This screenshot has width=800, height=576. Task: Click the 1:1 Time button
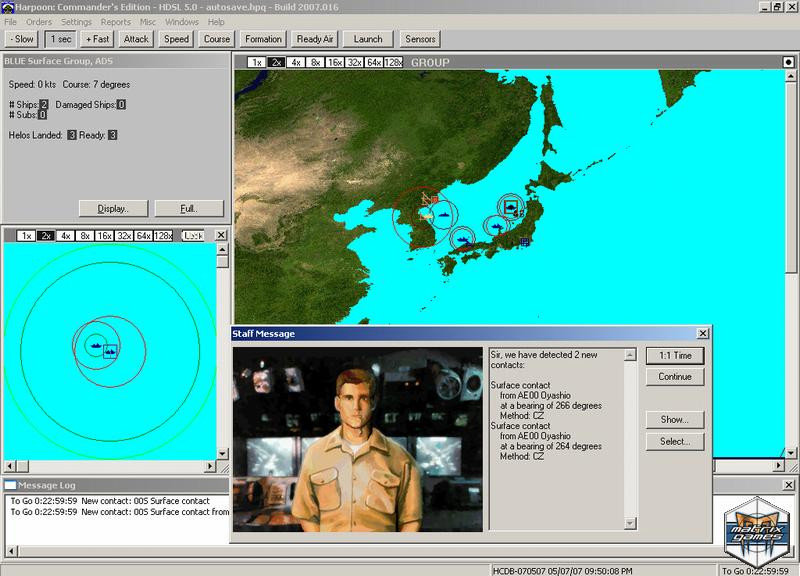point(675,356)
